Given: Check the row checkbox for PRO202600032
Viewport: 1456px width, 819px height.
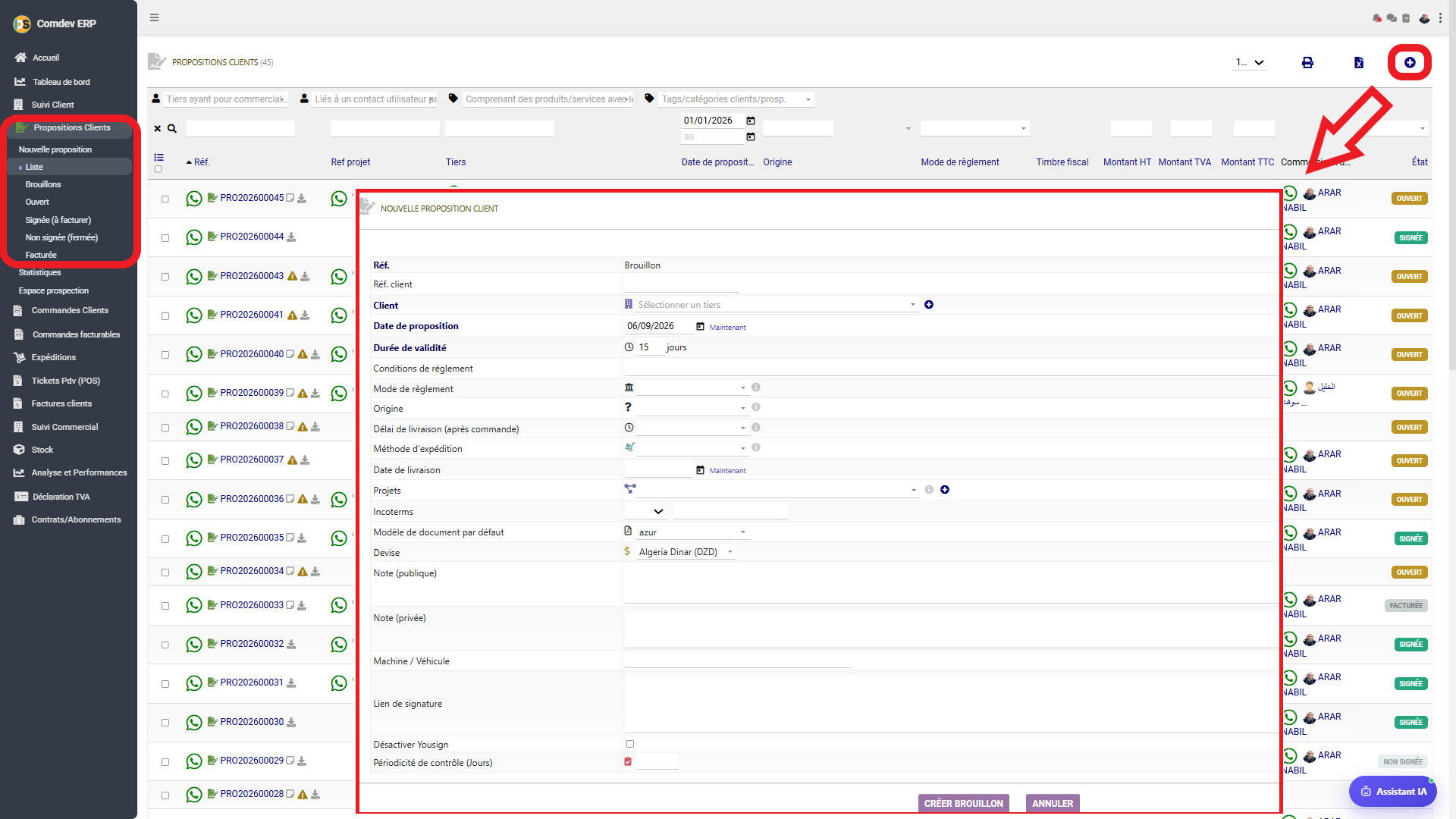Looking at the screenshot, I should [165, 645].
